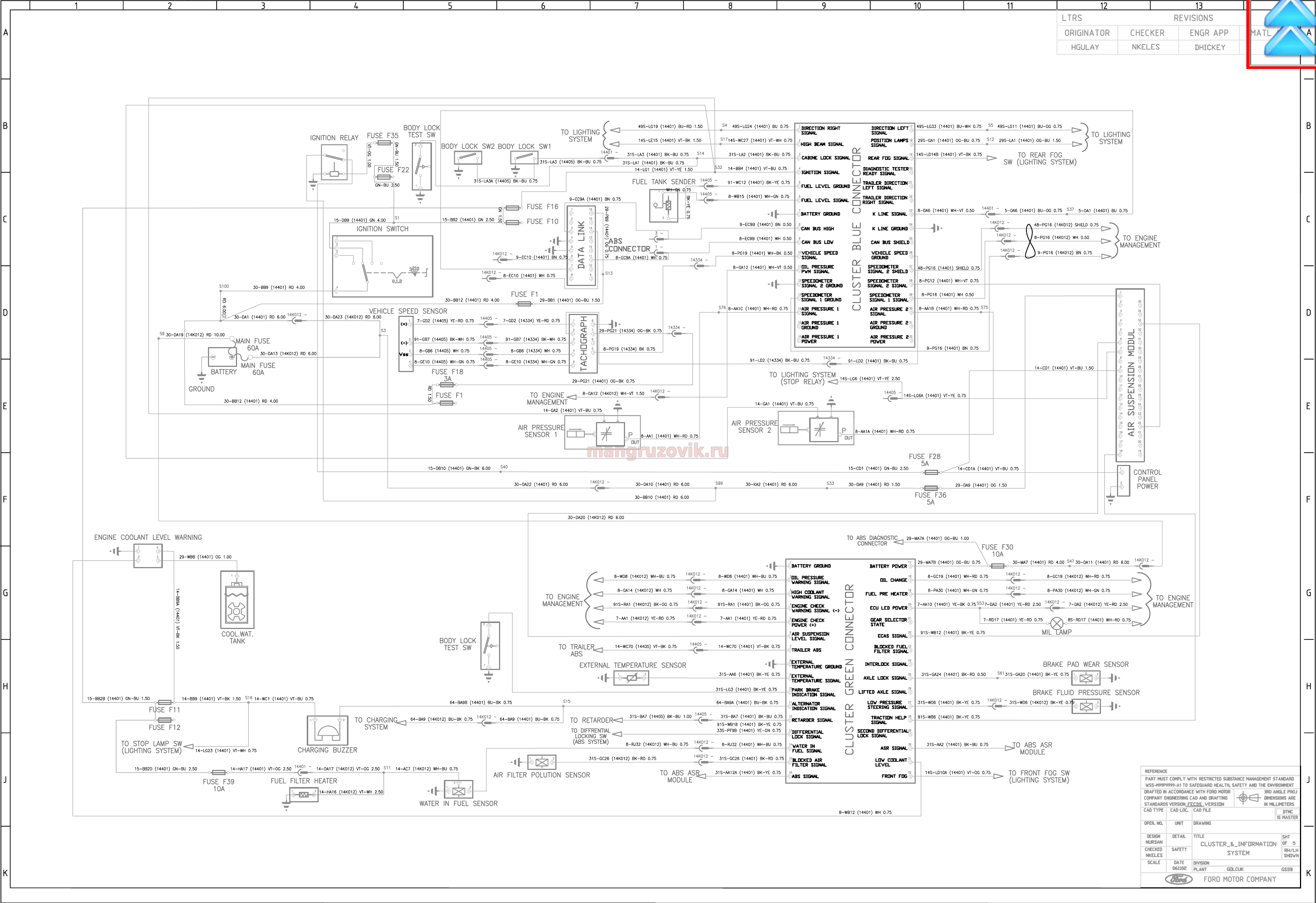Click the 'FUSE F11' label

[164, 710]
